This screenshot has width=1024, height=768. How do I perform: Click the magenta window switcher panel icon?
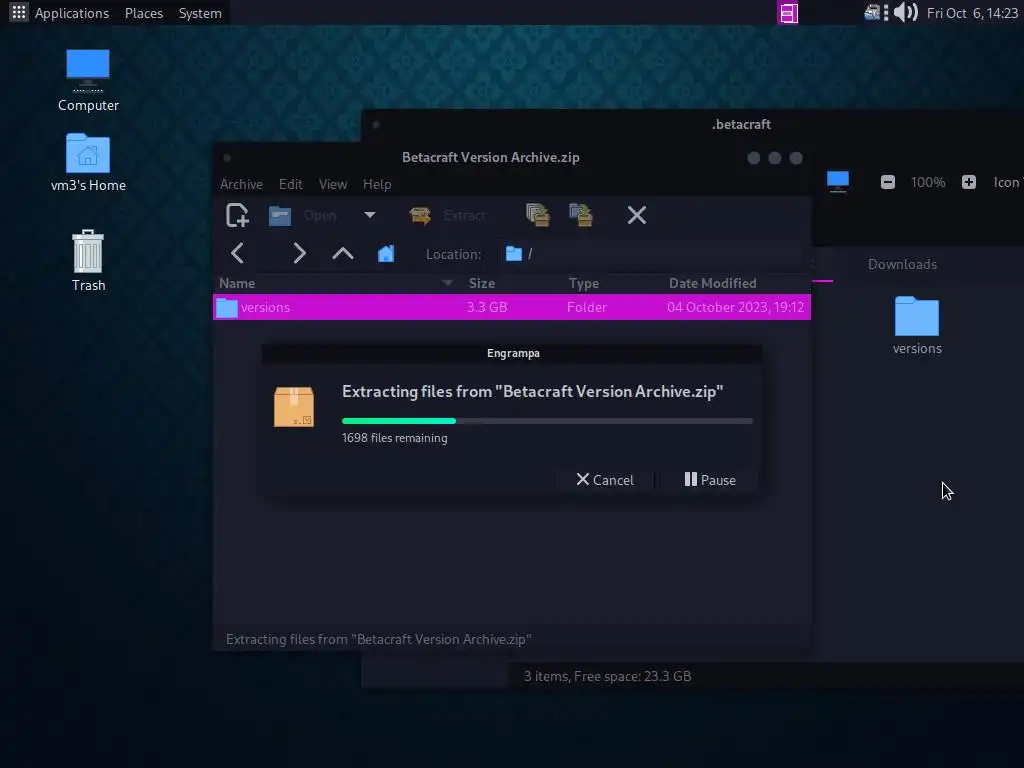click(x=788, y=13)
